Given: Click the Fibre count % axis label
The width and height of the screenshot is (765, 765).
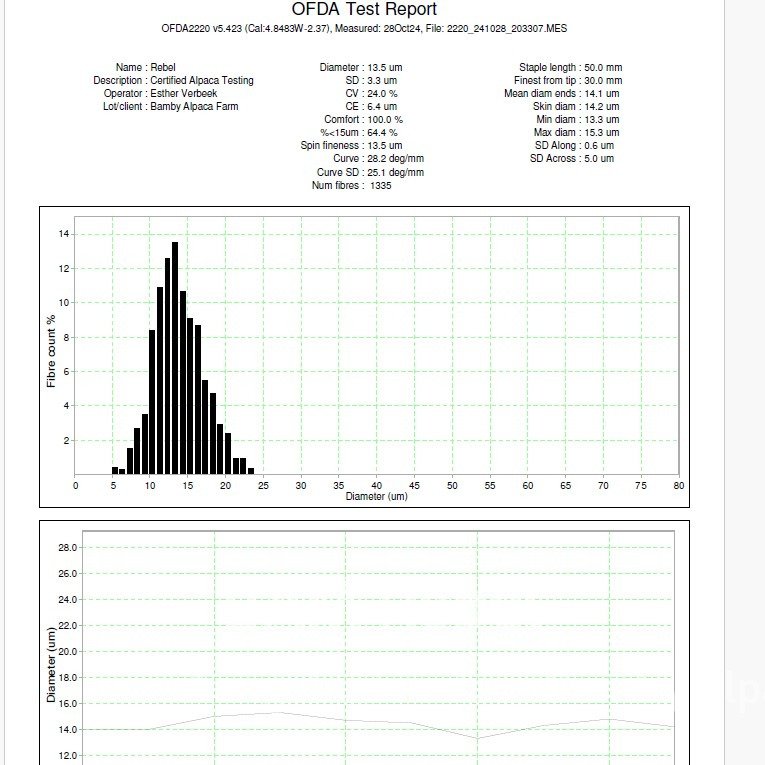Looking at the screenshot, I should [x=51, y=351].
